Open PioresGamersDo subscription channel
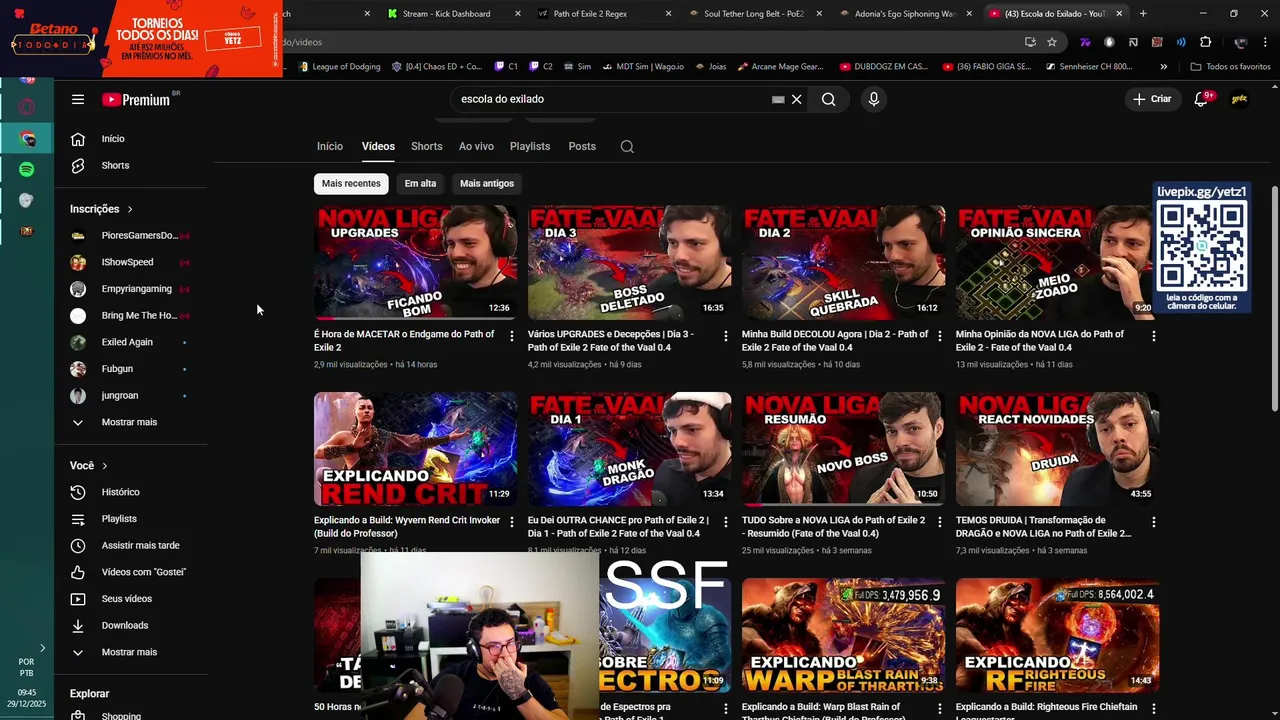 click(138, 236)
